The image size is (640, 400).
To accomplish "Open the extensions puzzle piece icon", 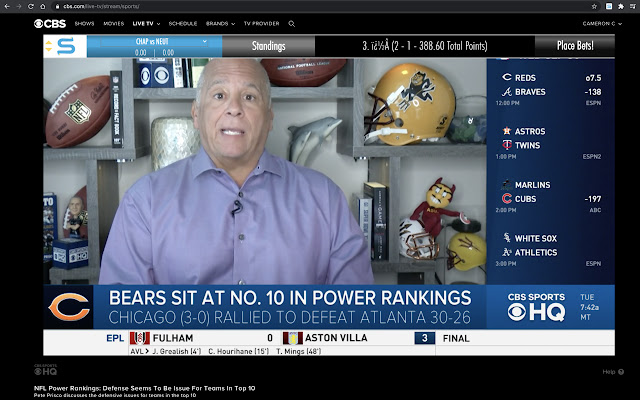I will tap(621, 7).
